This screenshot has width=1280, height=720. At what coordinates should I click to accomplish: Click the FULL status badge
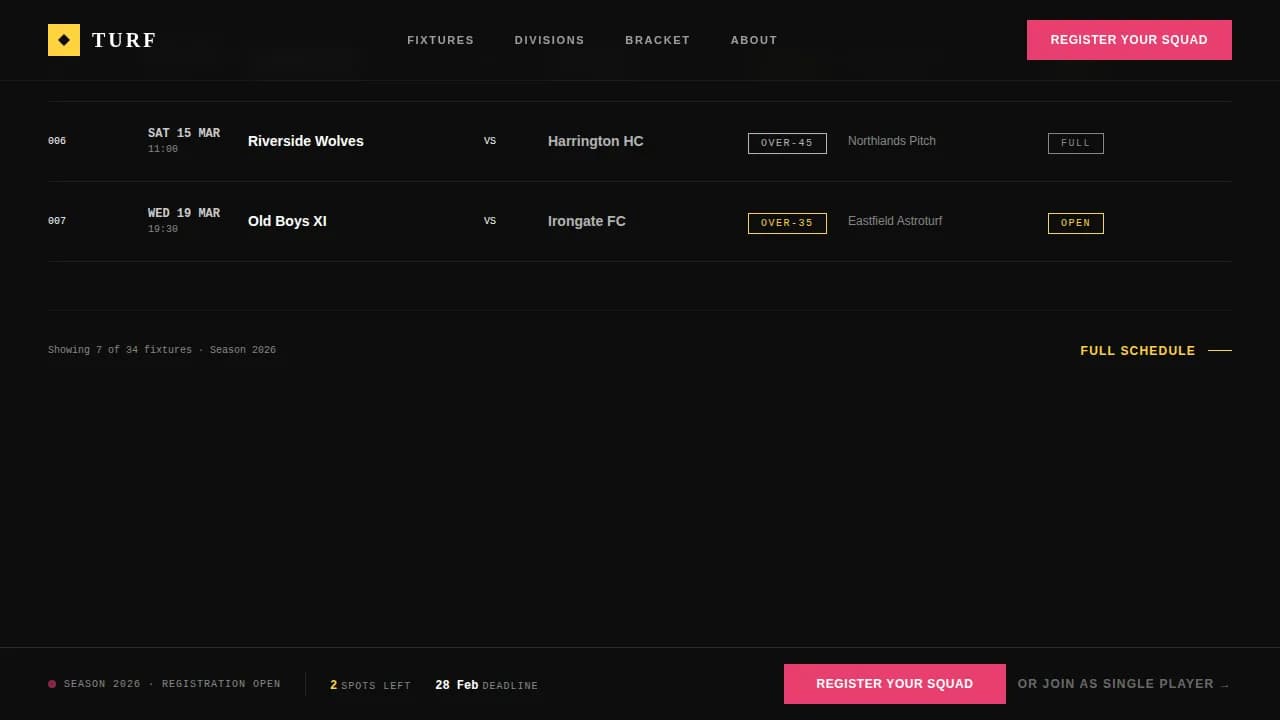point(1075,143)
